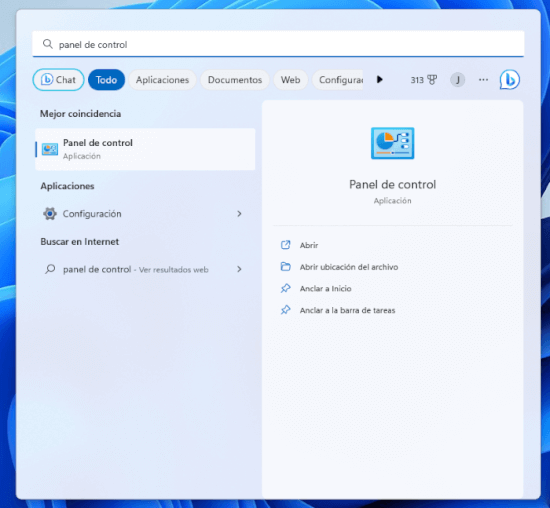Viewport: 550px width, 508px height.
Task: Click the large Panel de control icon
Action: [393, 143]
